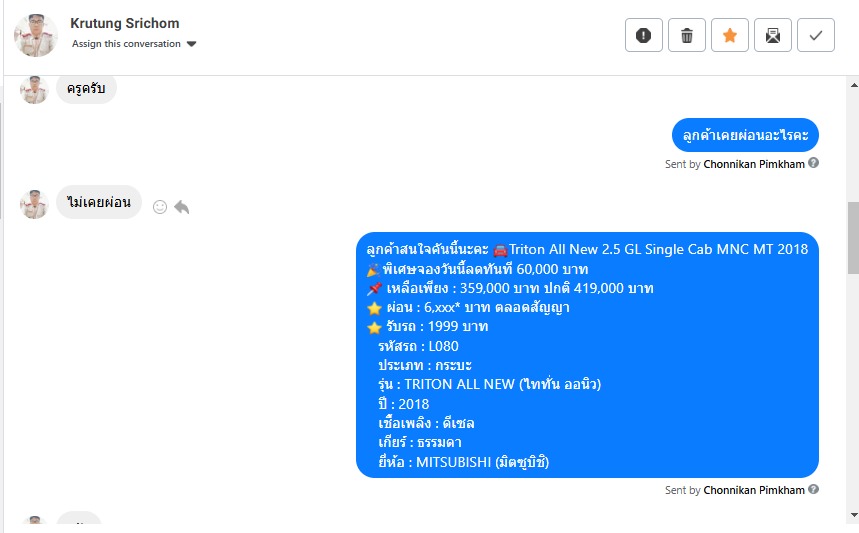The width and height of the screenshot is (859, 533).
Task: Click Krutung Srichom header profile photo
Action: pyautogui.click(x=36, y=36)
